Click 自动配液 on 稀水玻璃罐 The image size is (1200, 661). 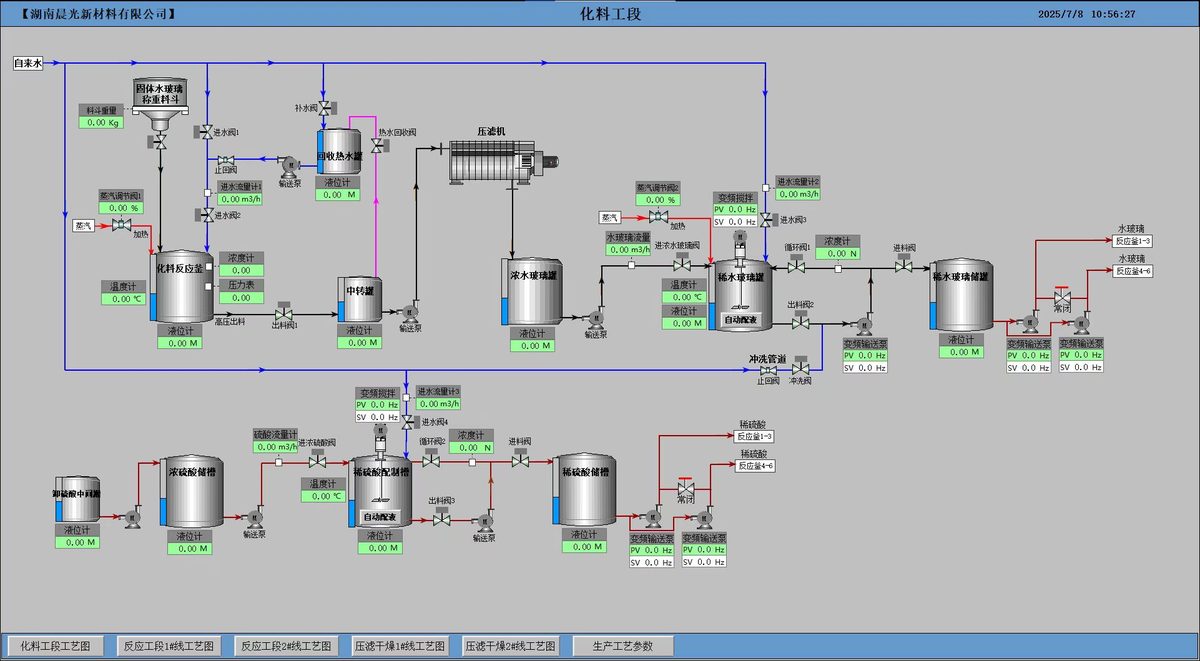coord(741,320)
